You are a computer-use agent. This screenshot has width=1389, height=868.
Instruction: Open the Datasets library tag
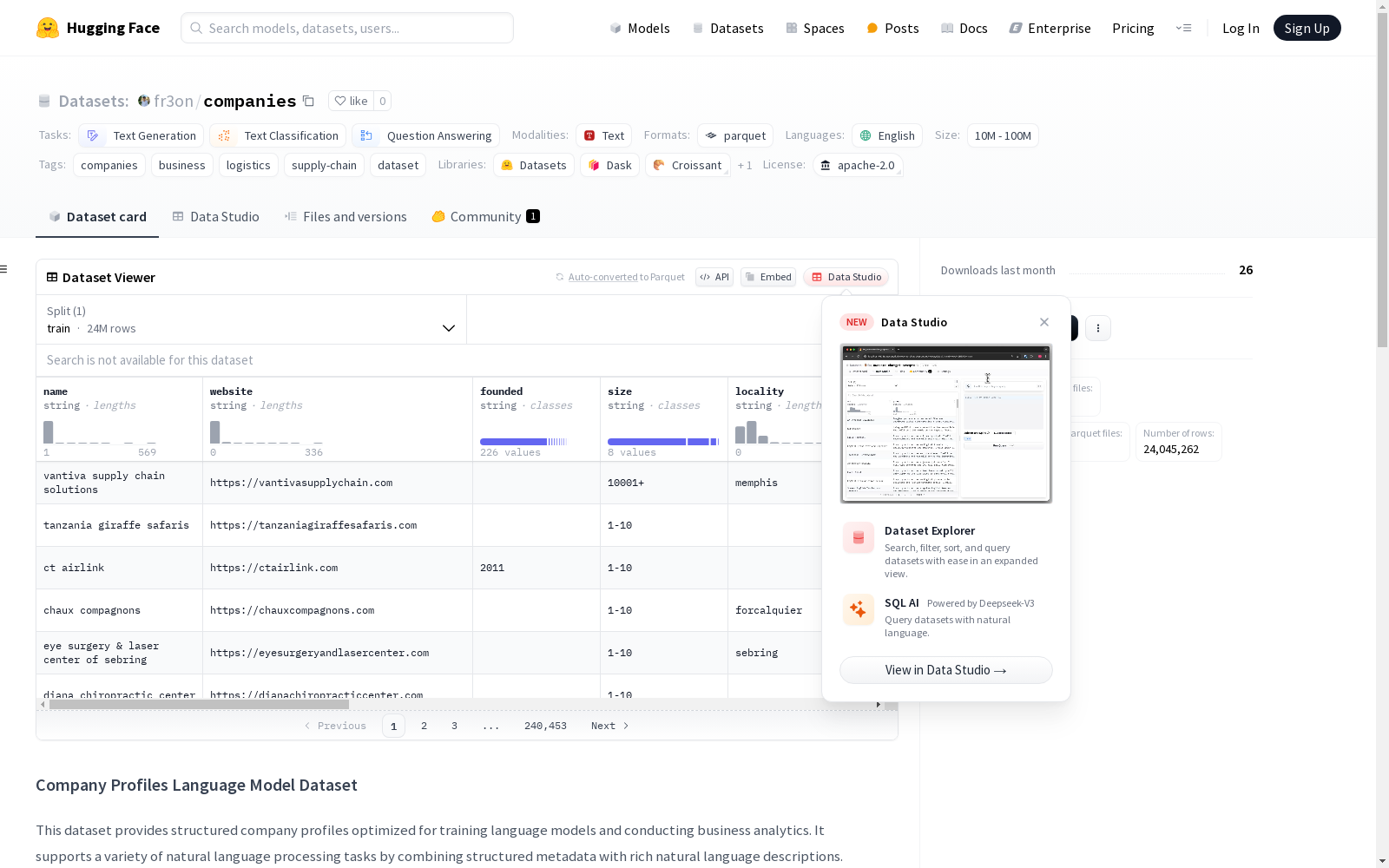tap(534, 165)
